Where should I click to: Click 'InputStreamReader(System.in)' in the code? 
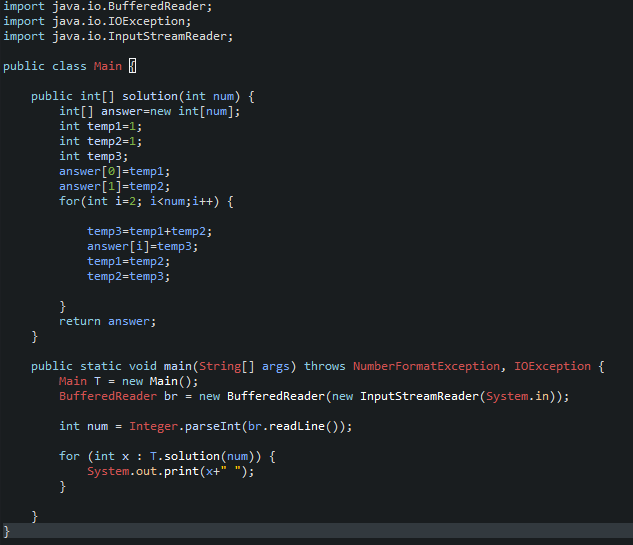click(x=458, y=396)
